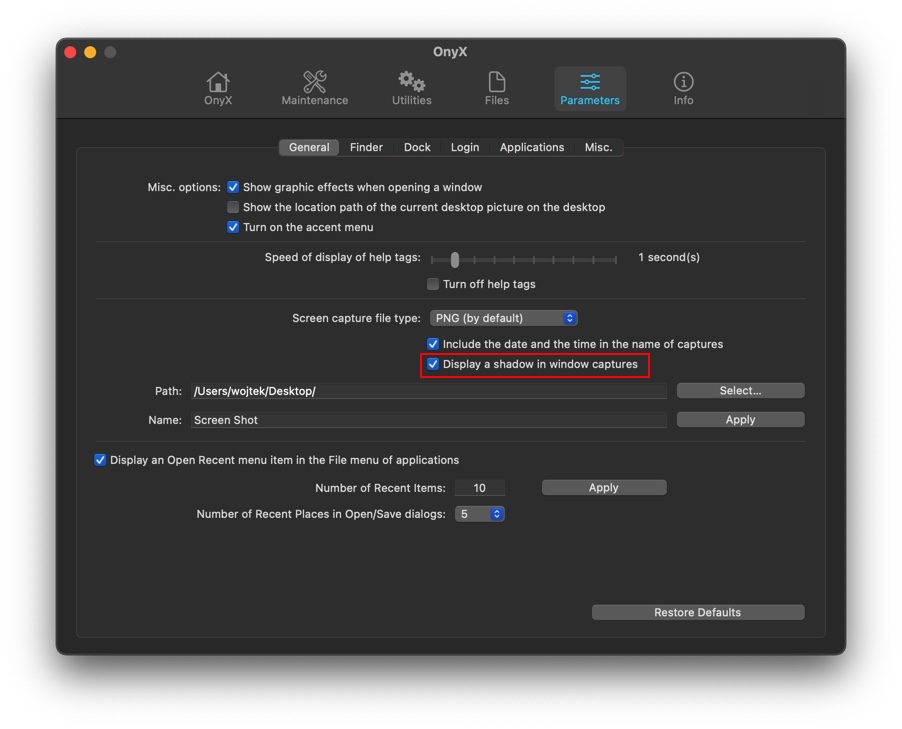Click the Name field containing Screen Shot

pos(429,420)
